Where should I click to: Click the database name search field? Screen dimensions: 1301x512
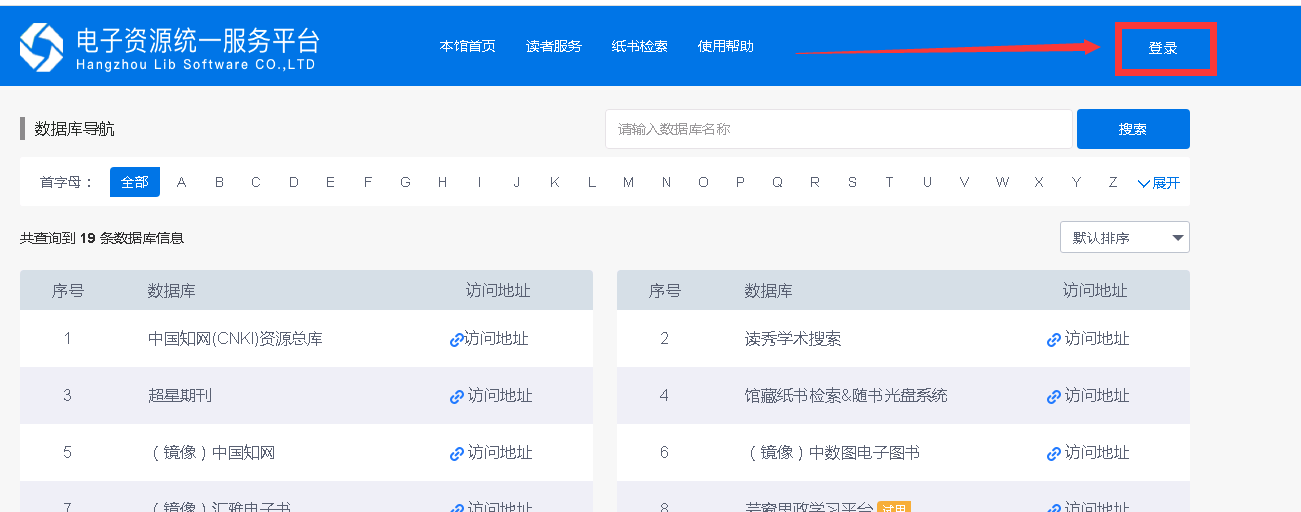[x=838, y=129]
